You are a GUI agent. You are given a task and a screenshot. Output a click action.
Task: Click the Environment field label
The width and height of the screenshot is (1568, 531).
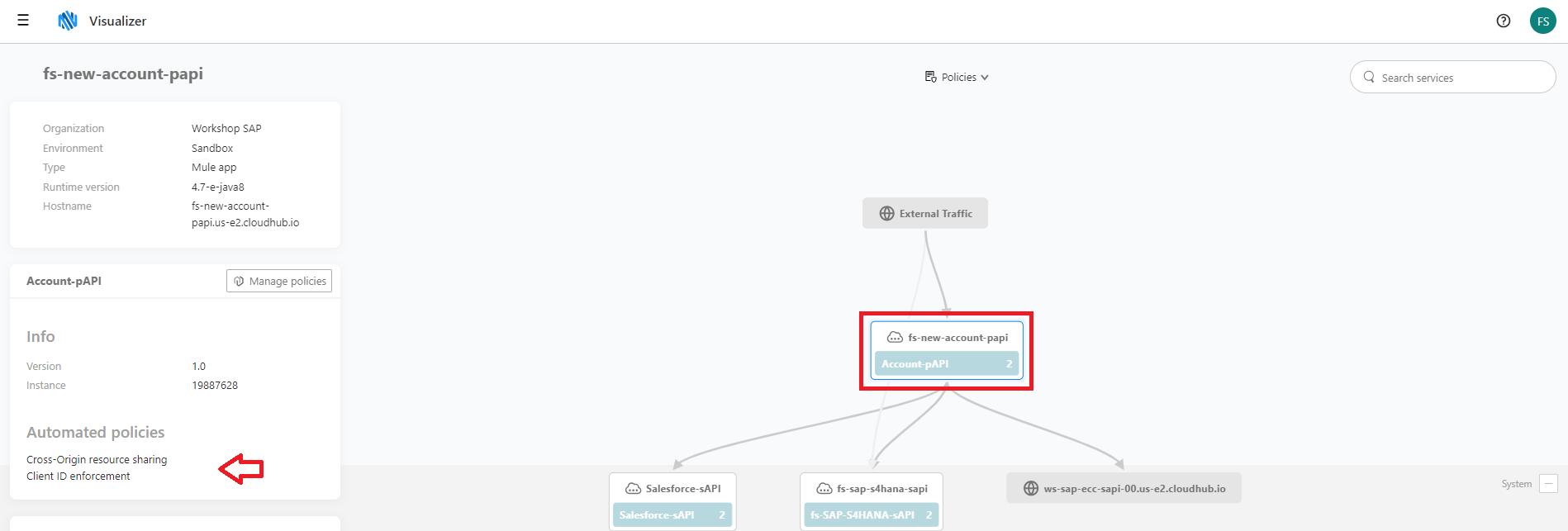[x=73, y=148]
